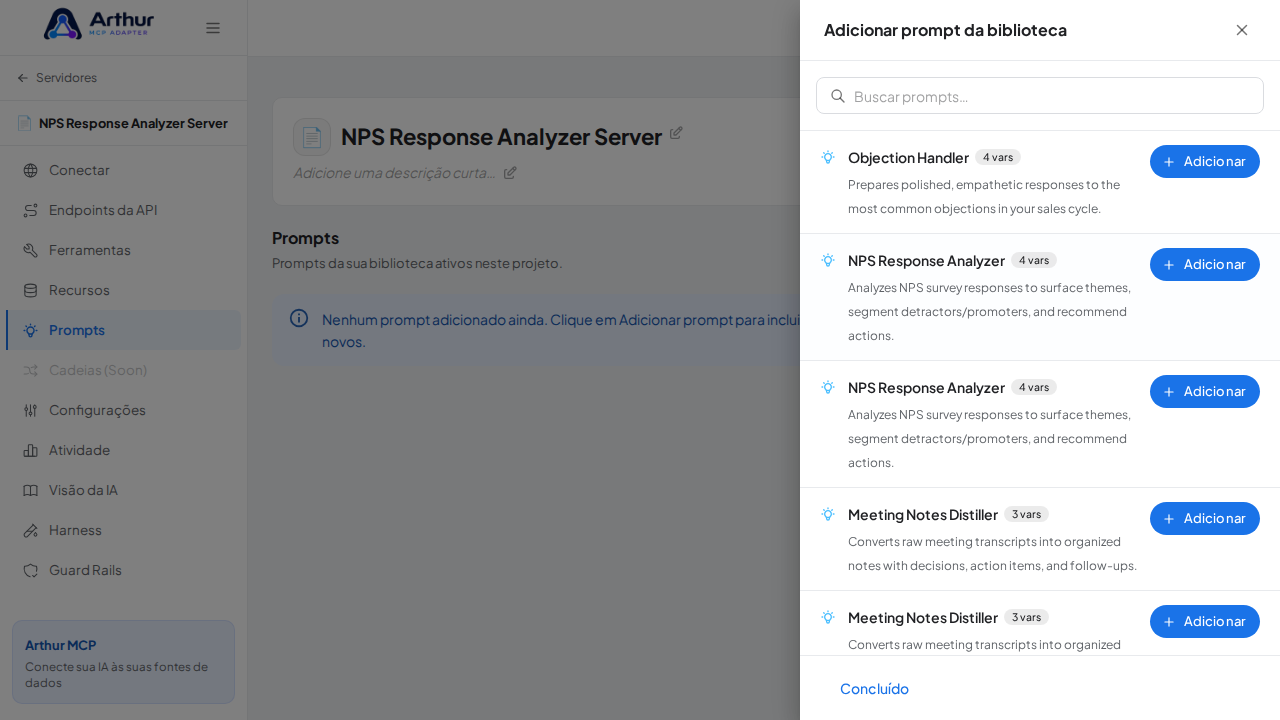Image resolution: width=1280 pixels, height=720 pixels.
Task: Open the Recursos database icon
Action: (x=30, y=290)
